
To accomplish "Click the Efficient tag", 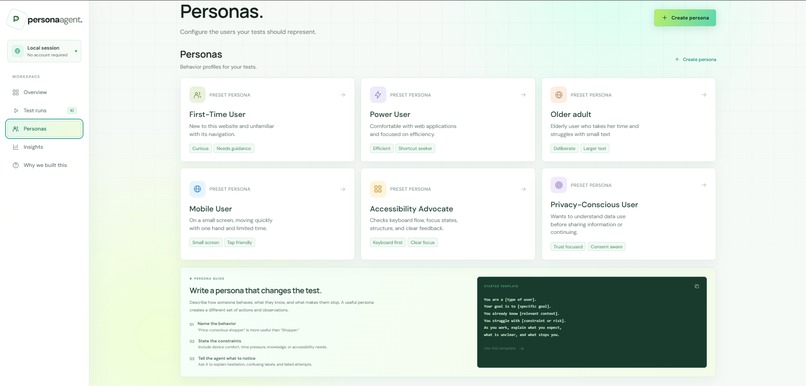I will click(382, 149).
